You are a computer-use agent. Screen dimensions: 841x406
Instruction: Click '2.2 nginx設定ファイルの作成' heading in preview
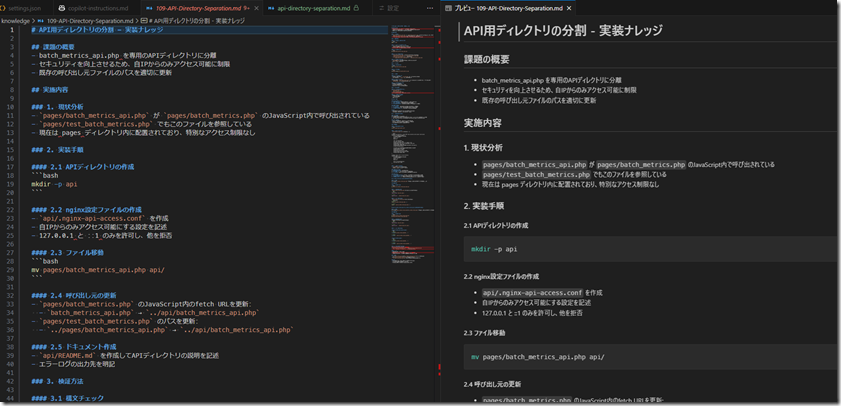click(501, 277)
